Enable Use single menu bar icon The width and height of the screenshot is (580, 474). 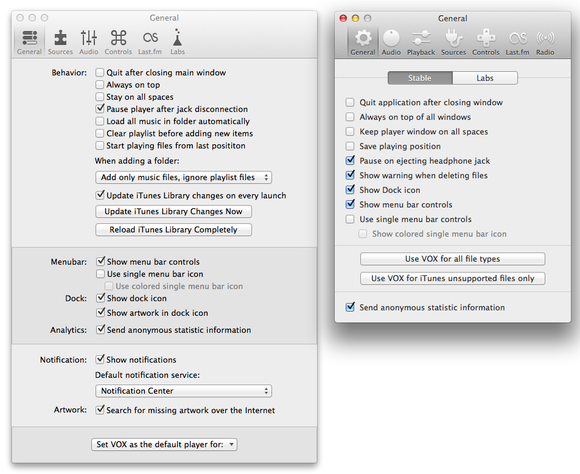pos(100,274)
